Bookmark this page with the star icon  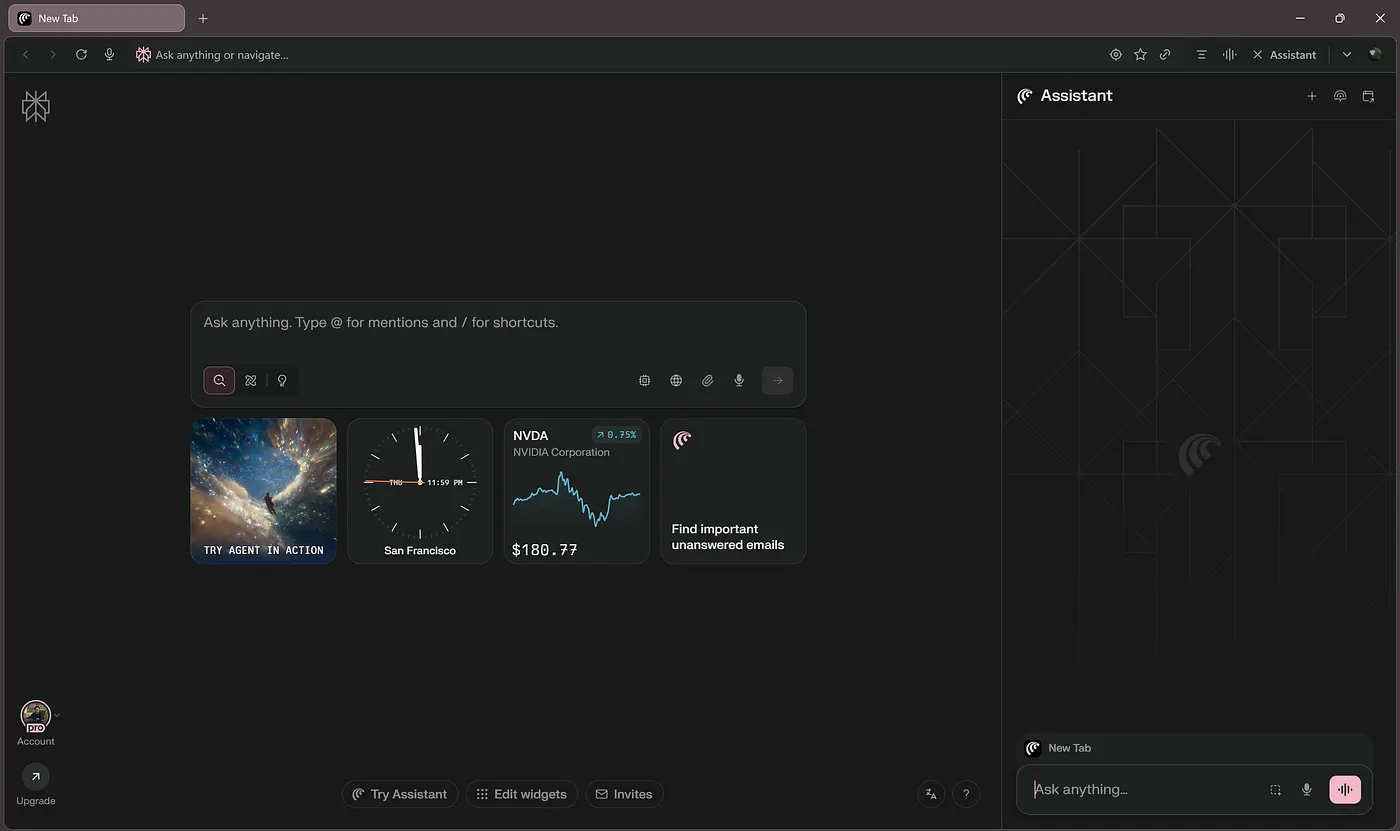click(x=1140, y=54)
